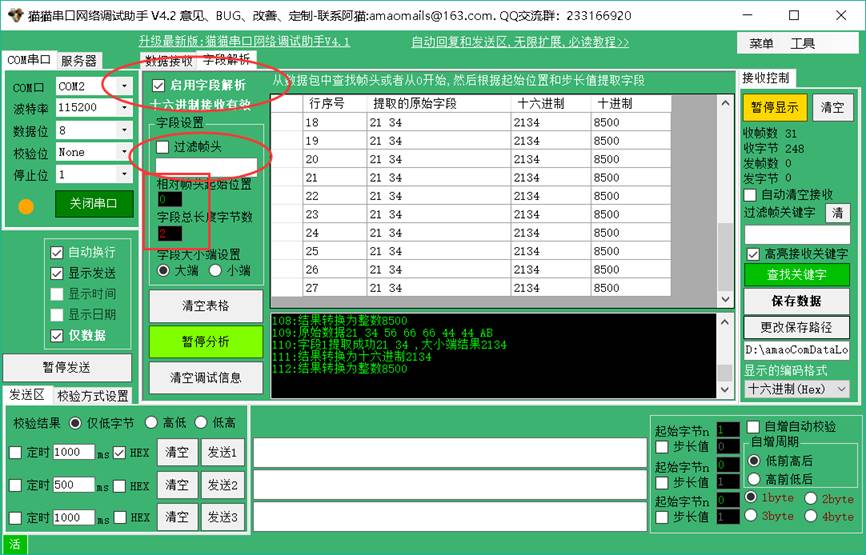866x555 pixels.
Task: Expand the COM口 dropdown showing COM2
Action: pyautogui.click(x=124, y=86)
